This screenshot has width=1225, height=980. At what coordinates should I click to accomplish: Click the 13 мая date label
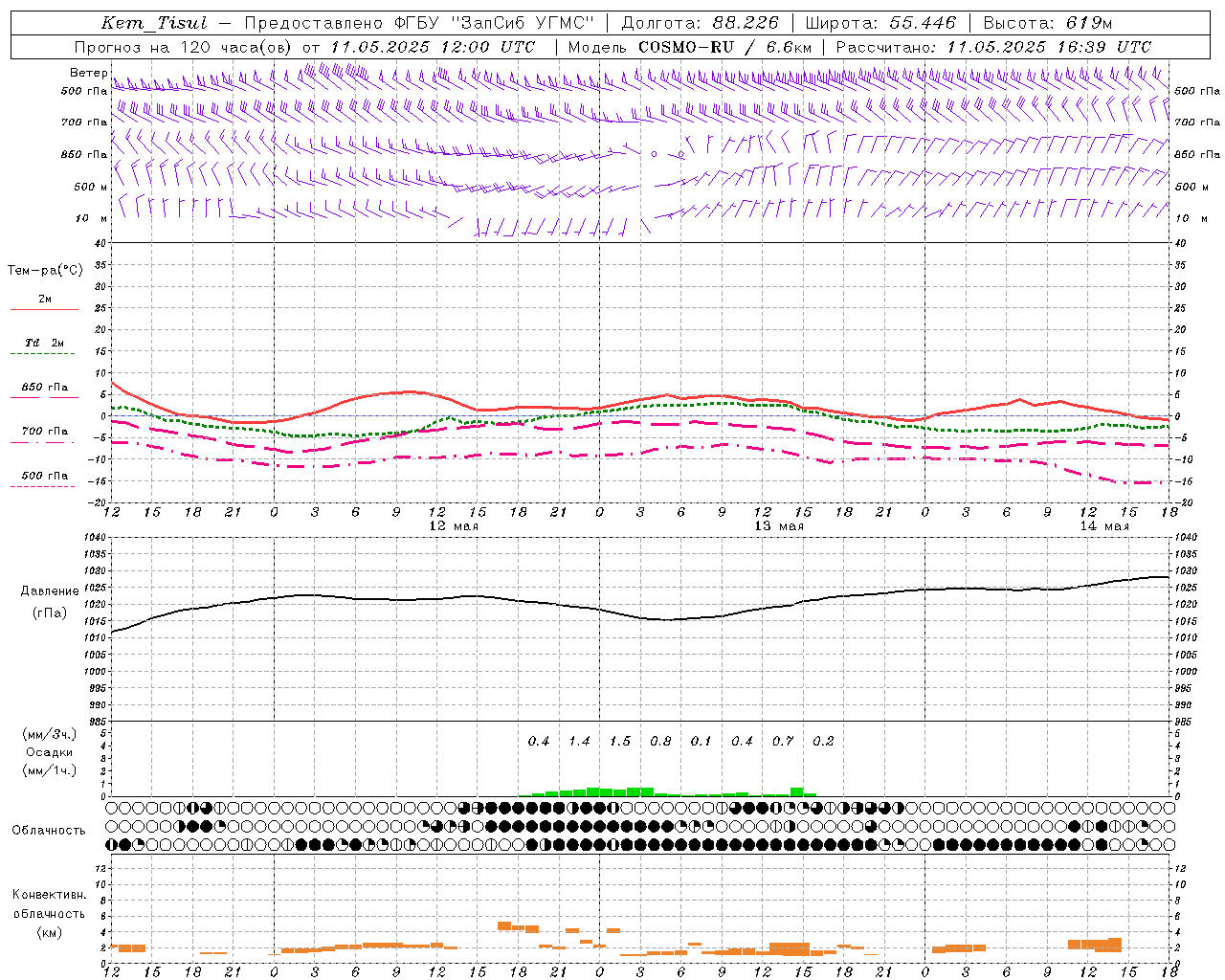click(779, 526)
